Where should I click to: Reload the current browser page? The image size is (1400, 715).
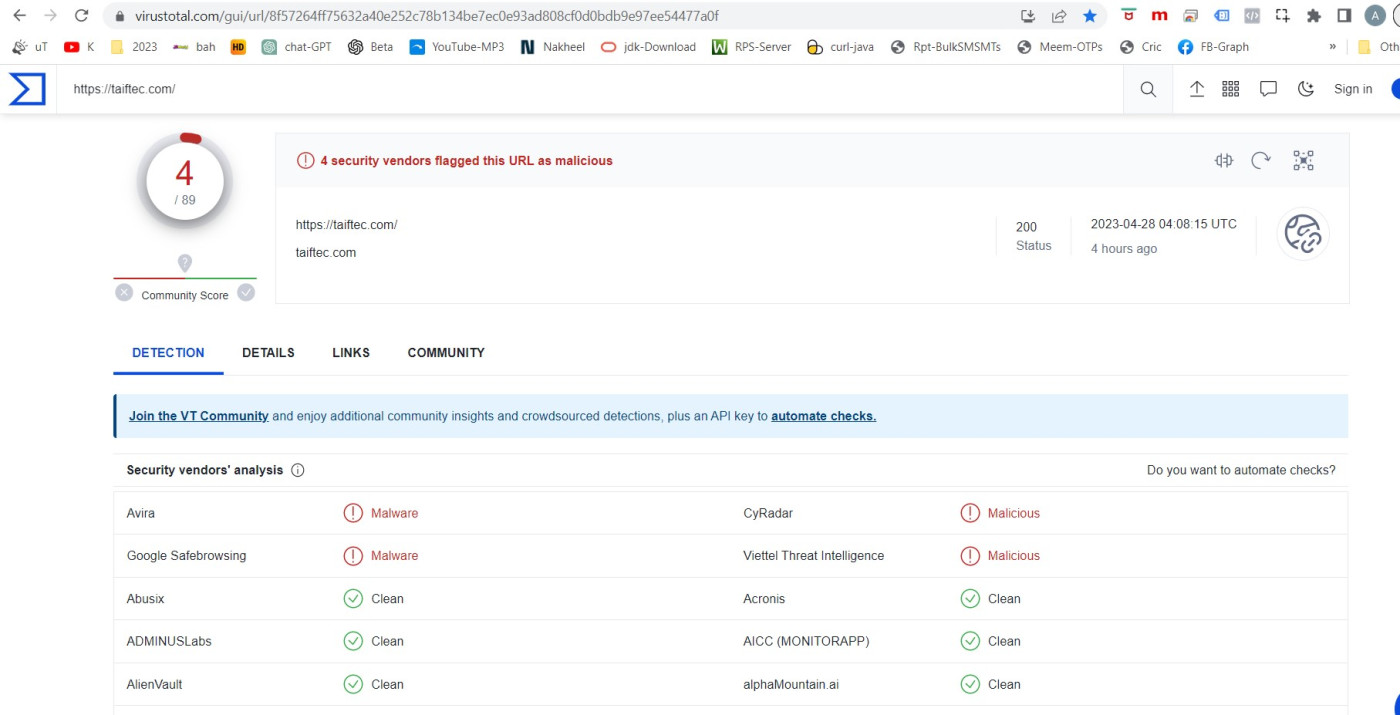tap(82, 16)
